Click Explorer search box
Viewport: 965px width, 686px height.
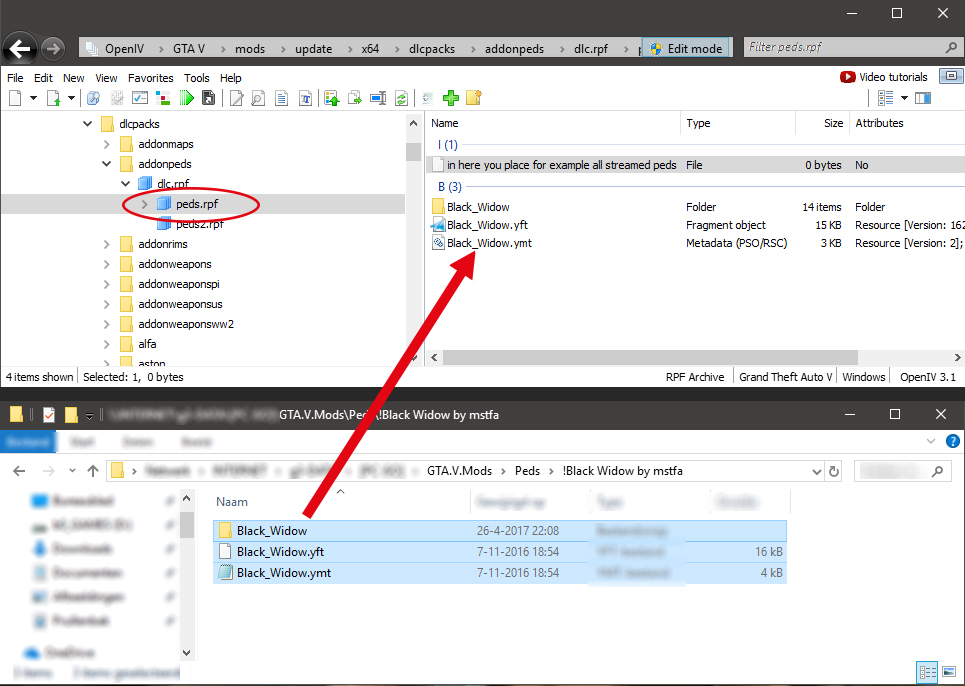click(903, 471)
